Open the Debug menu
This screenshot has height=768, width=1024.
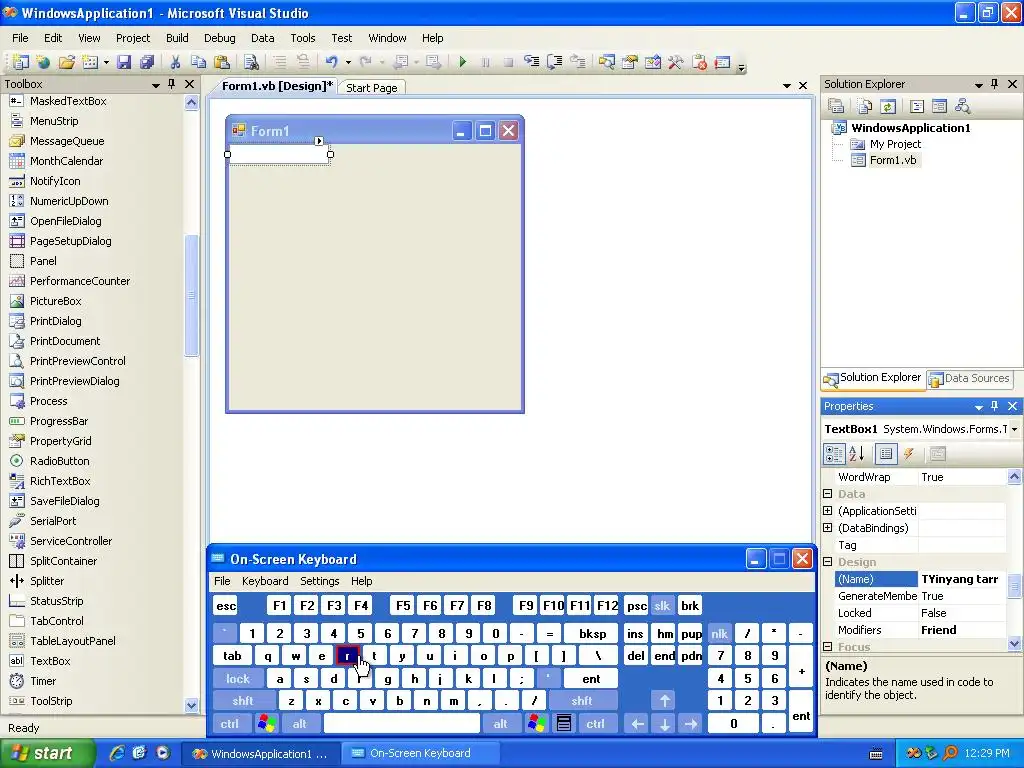pyautogui.click(x=219, y=38)
